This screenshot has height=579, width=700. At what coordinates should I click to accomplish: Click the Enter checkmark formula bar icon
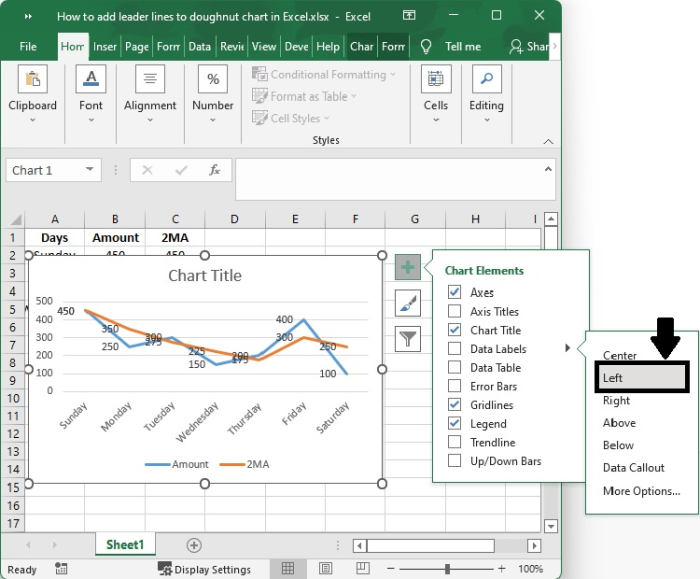[181, 170]
